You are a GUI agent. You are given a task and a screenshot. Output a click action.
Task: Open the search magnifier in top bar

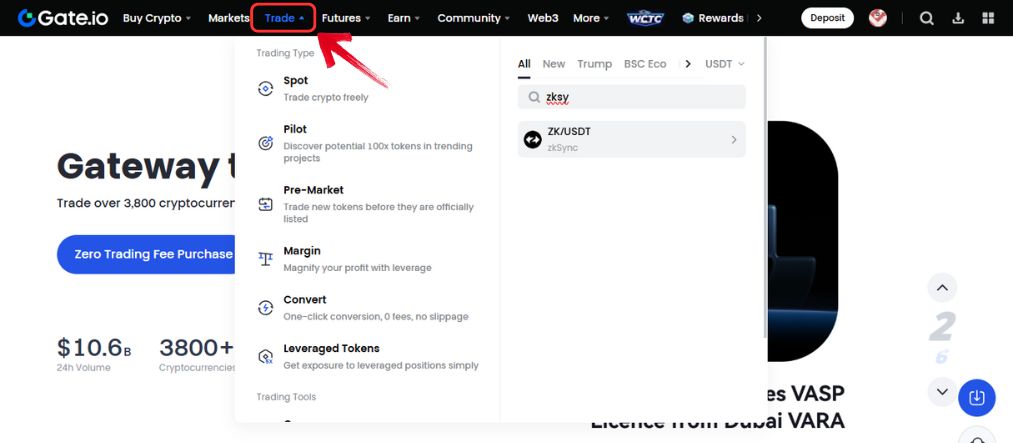[926, 18]
